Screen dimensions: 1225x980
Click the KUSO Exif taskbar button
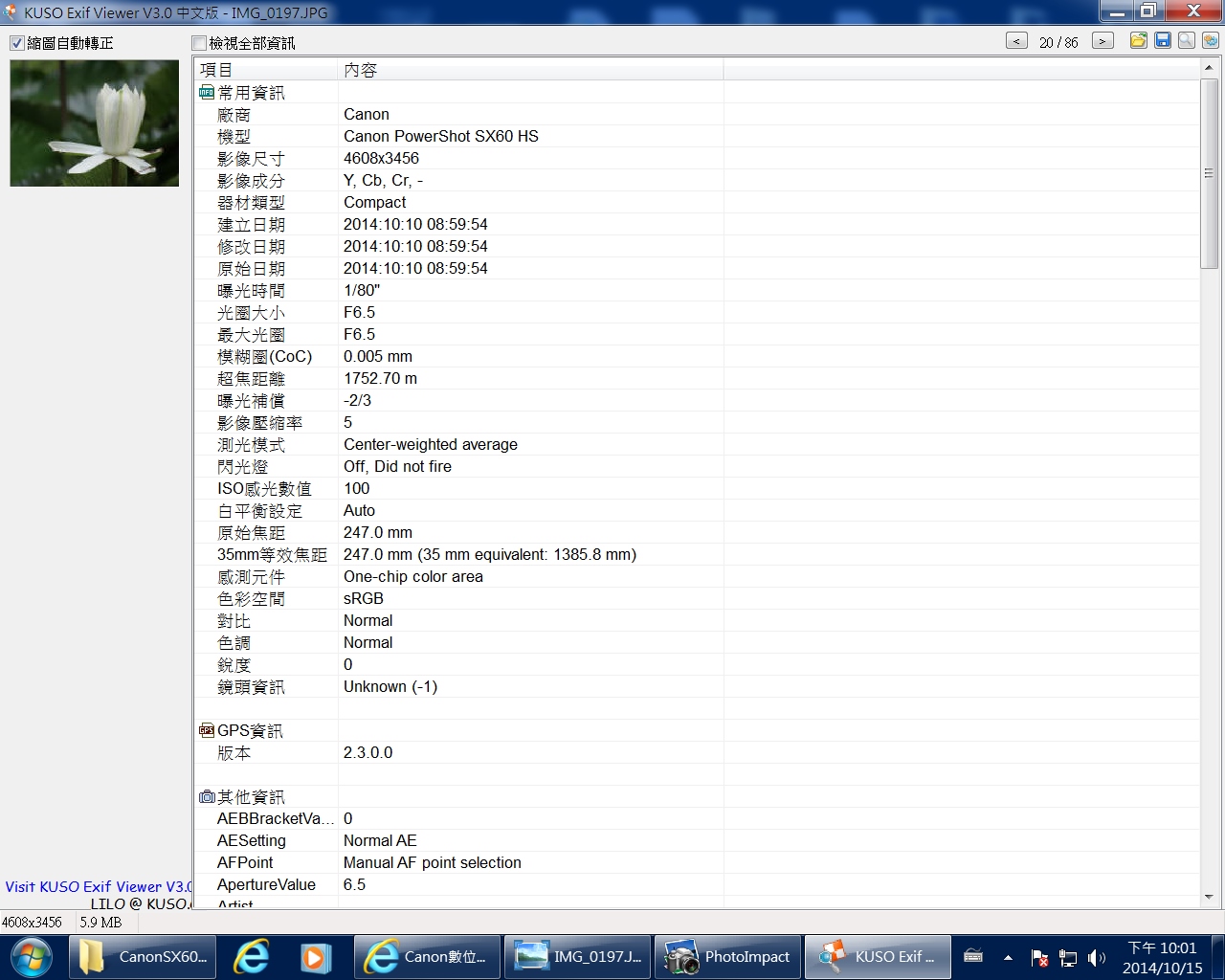878,957
